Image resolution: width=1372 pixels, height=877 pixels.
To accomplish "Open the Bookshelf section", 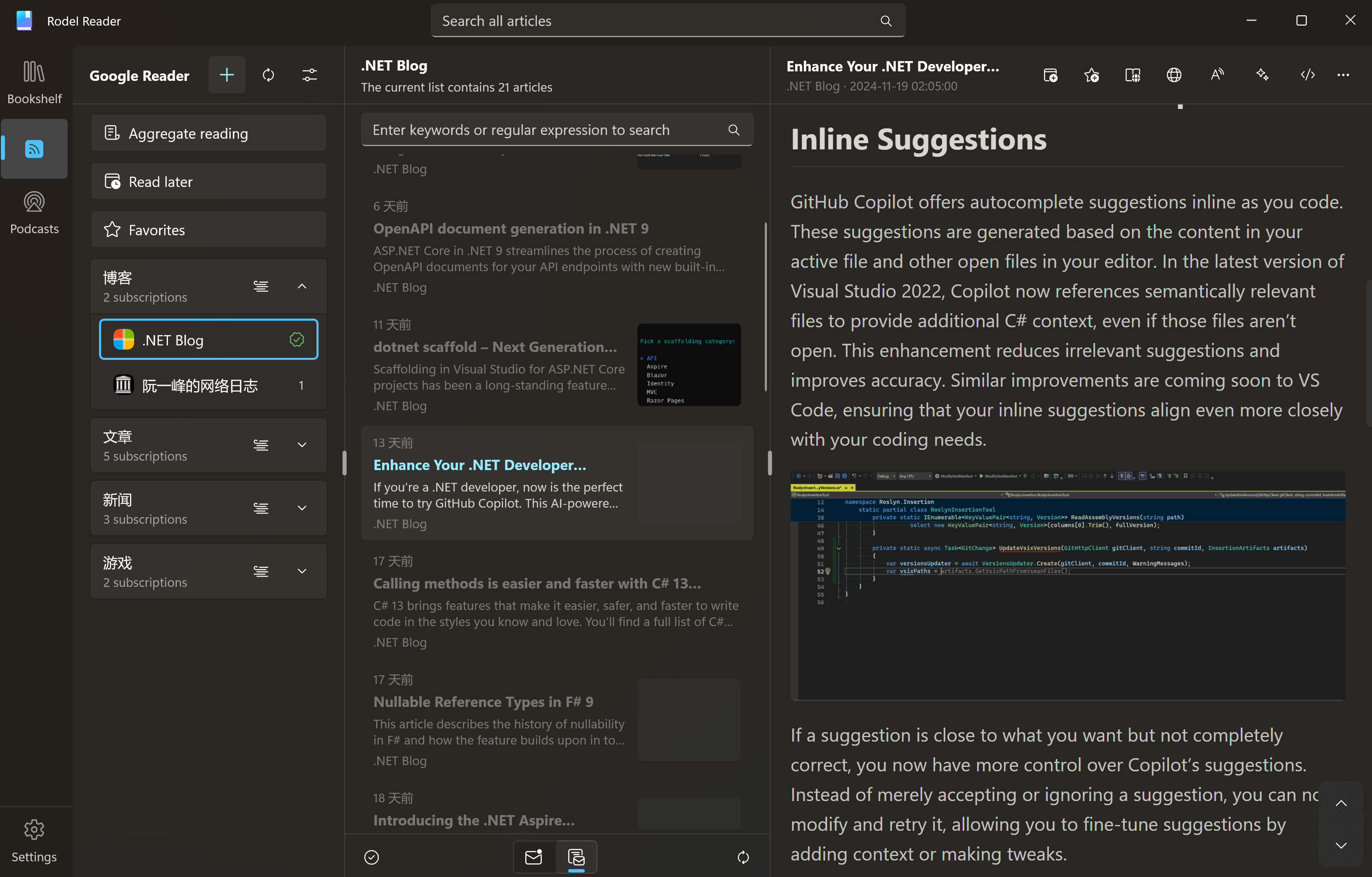I will pyautogui.click(x=34, y=82).
